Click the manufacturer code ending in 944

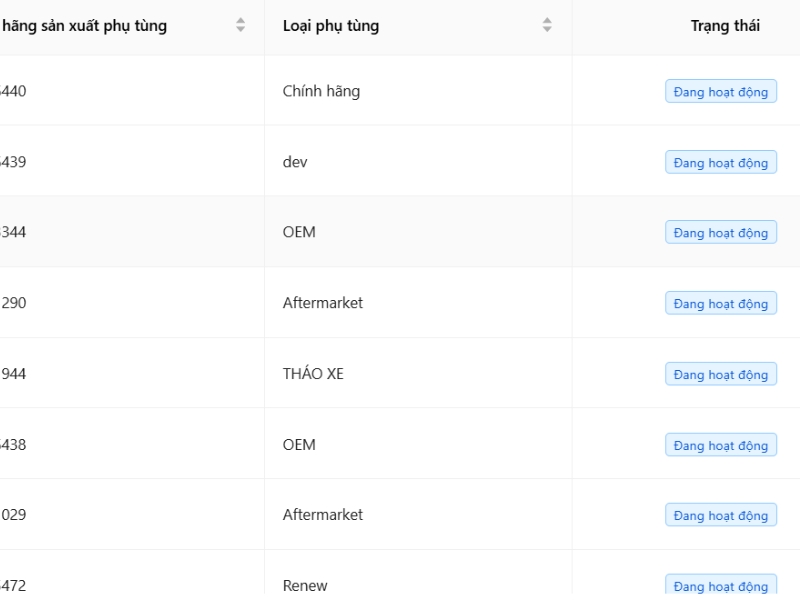tap(13, 374)
